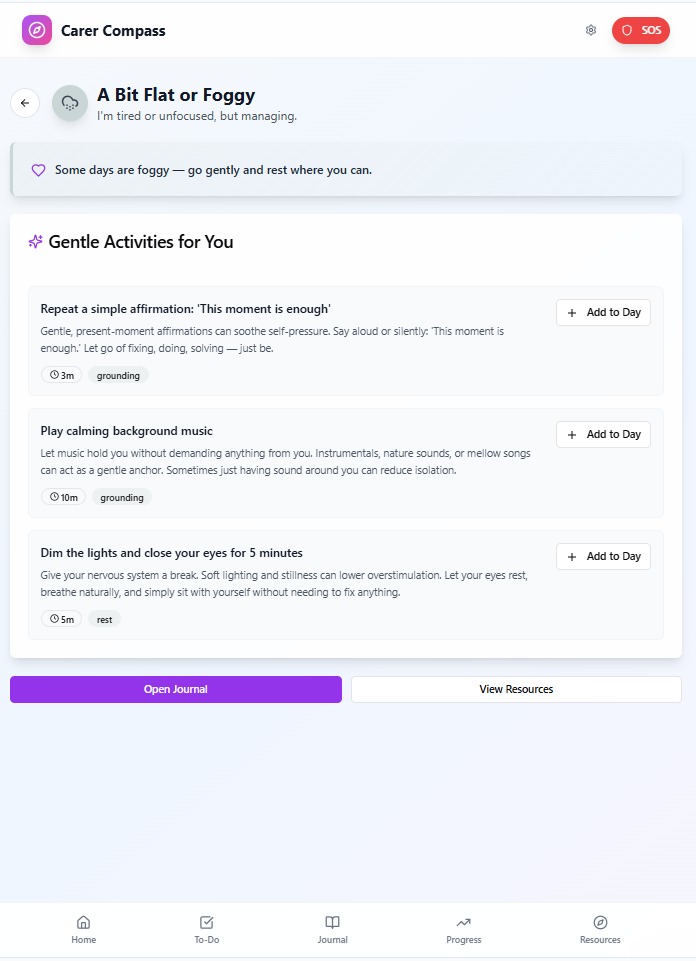Screen dimensions: 696x961
Task: Click the 3m duration tag
Action: pyautogui.click(x=62, y=375)
